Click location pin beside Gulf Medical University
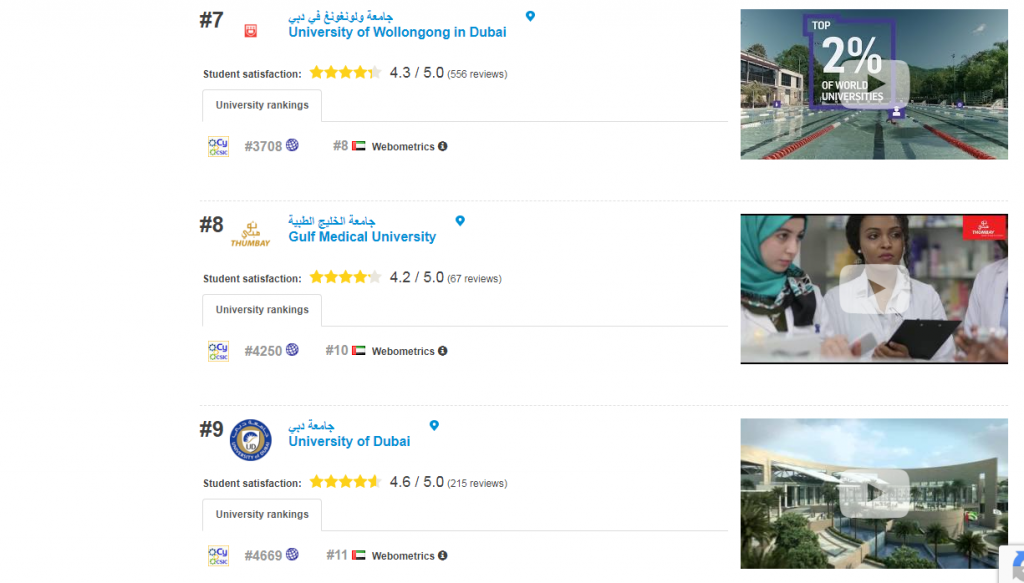Viewport: 1024px width, 583px height. tap(460, 221)
